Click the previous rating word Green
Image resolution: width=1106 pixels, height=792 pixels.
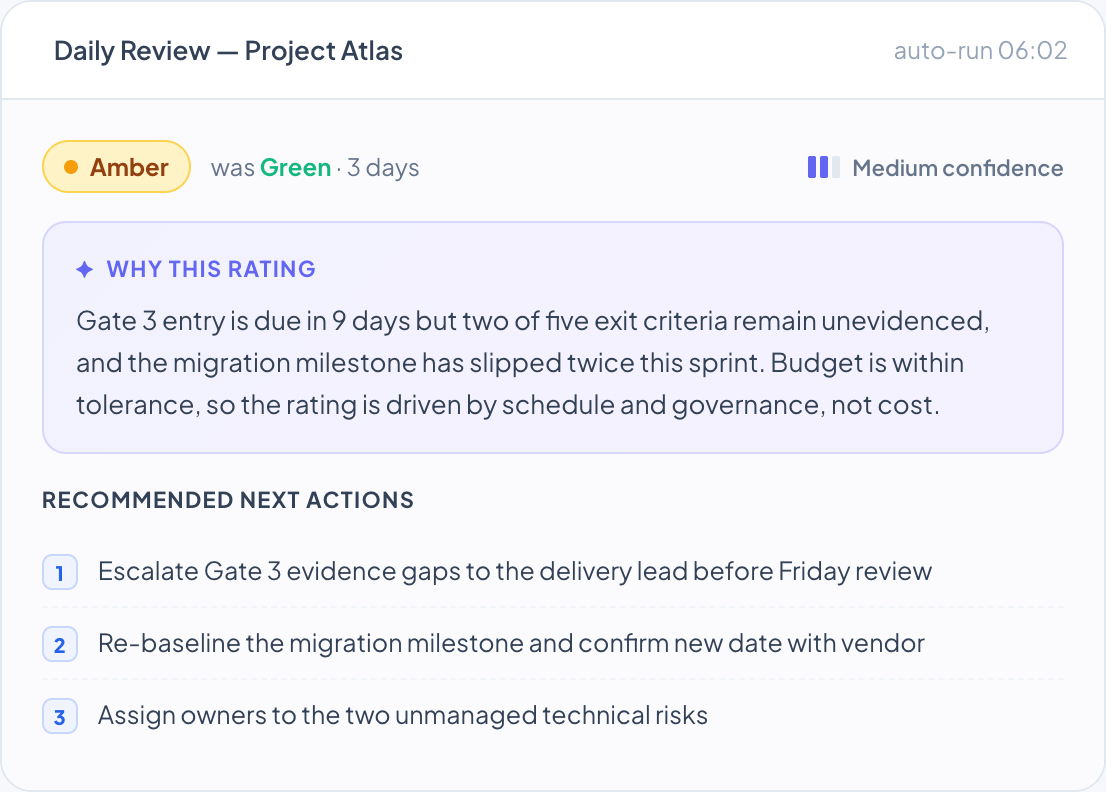click(296, 168)
